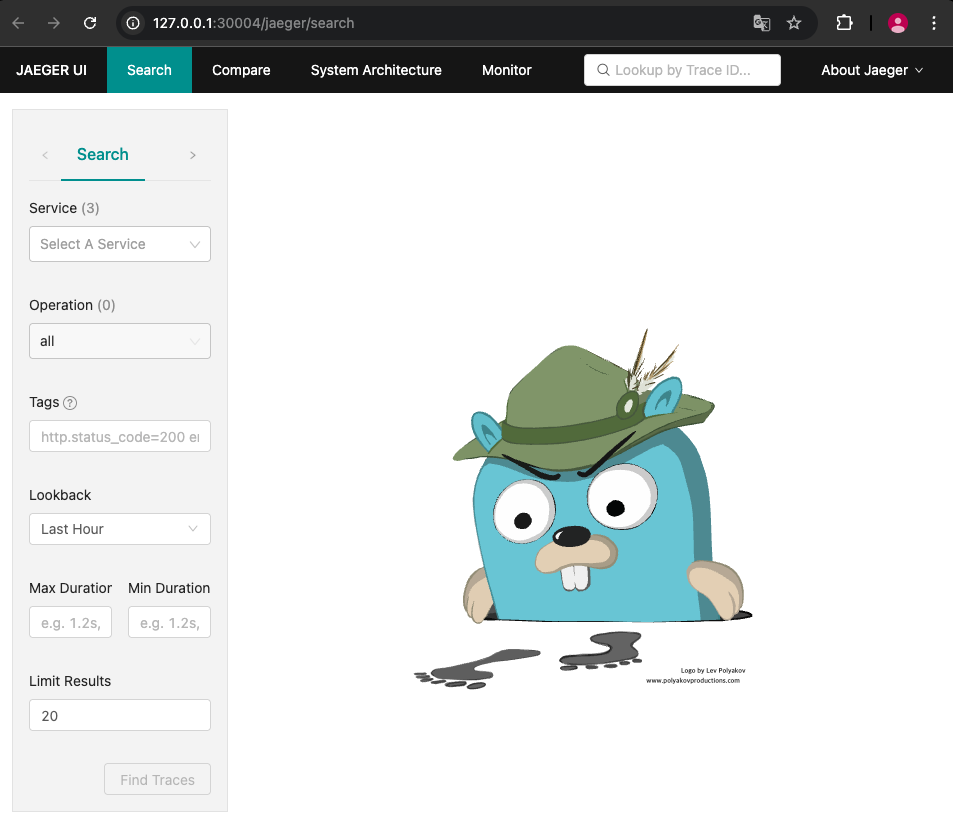The width and height of the screenshot is (953, 818).
Task: Click the Find Traces button
Action: pos(157,779)
